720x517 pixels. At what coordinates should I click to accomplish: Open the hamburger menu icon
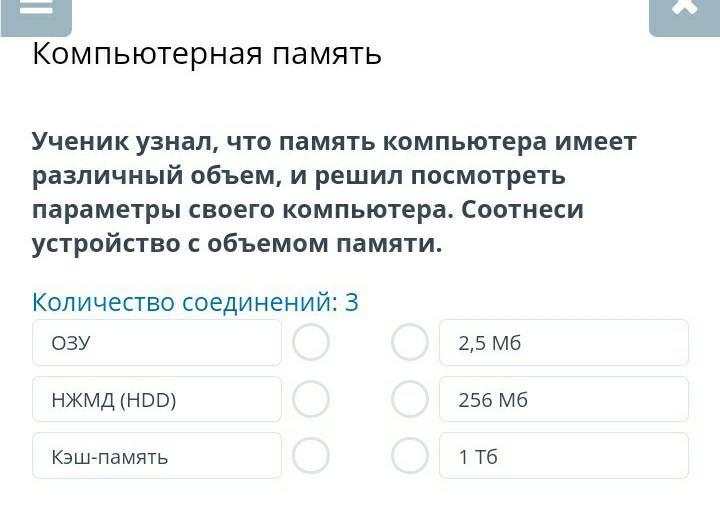[36, 10]
